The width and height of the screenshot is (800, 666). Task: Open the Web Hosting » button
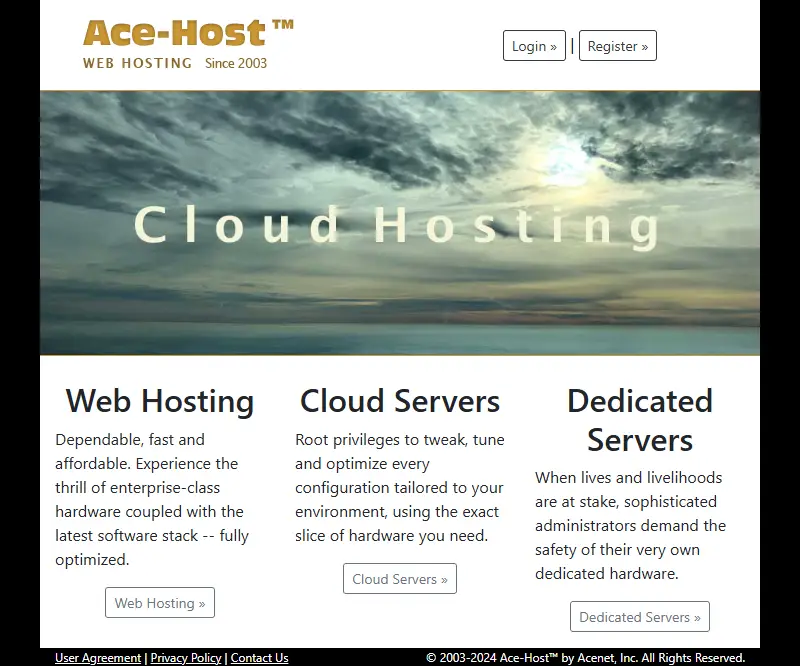click(160, 603)
